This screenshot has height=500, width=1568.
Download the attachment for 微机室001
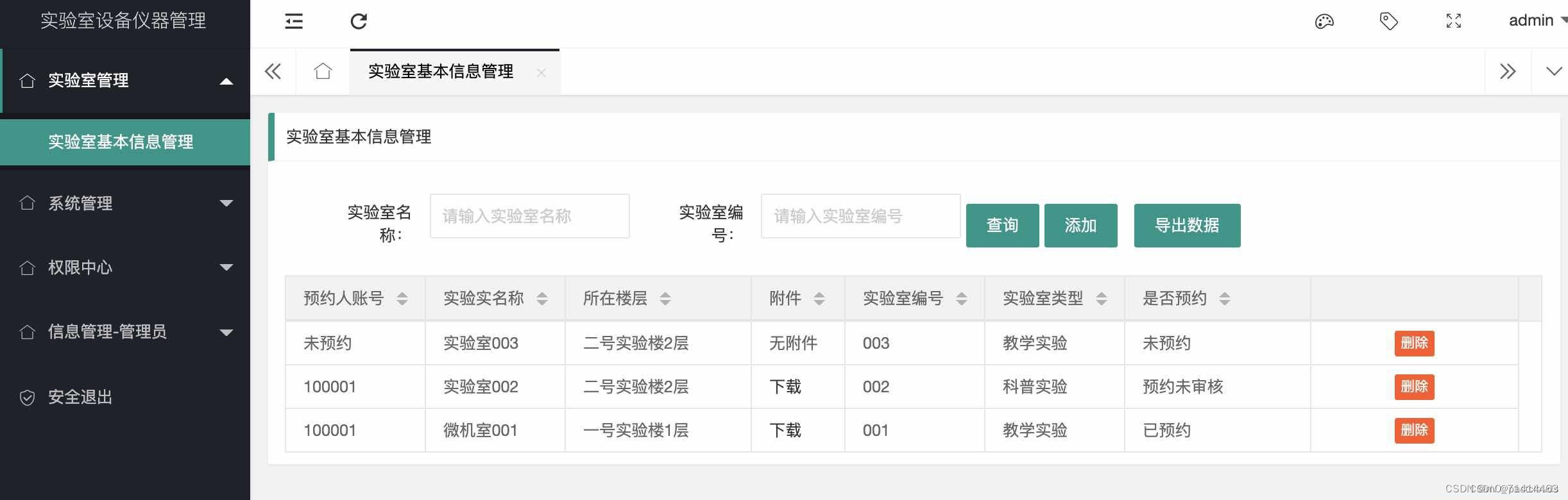pyautogui.click(x=785, y=430)
